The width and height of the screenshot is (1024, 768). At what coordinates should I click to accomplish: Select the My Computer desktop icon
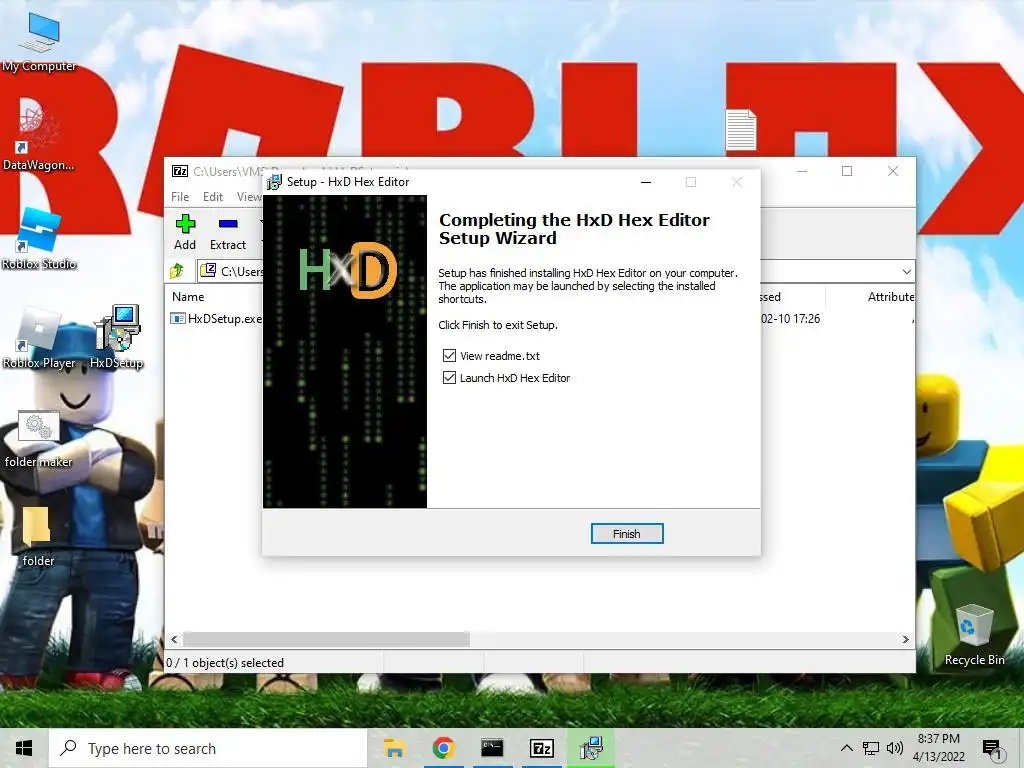pos(39,40)
